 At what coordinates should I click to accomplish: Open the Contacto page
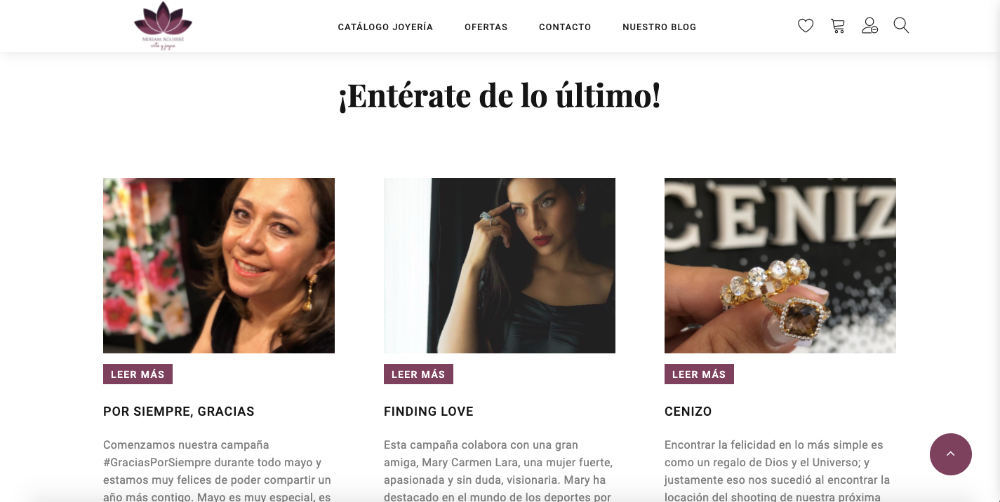click(565, 27)
